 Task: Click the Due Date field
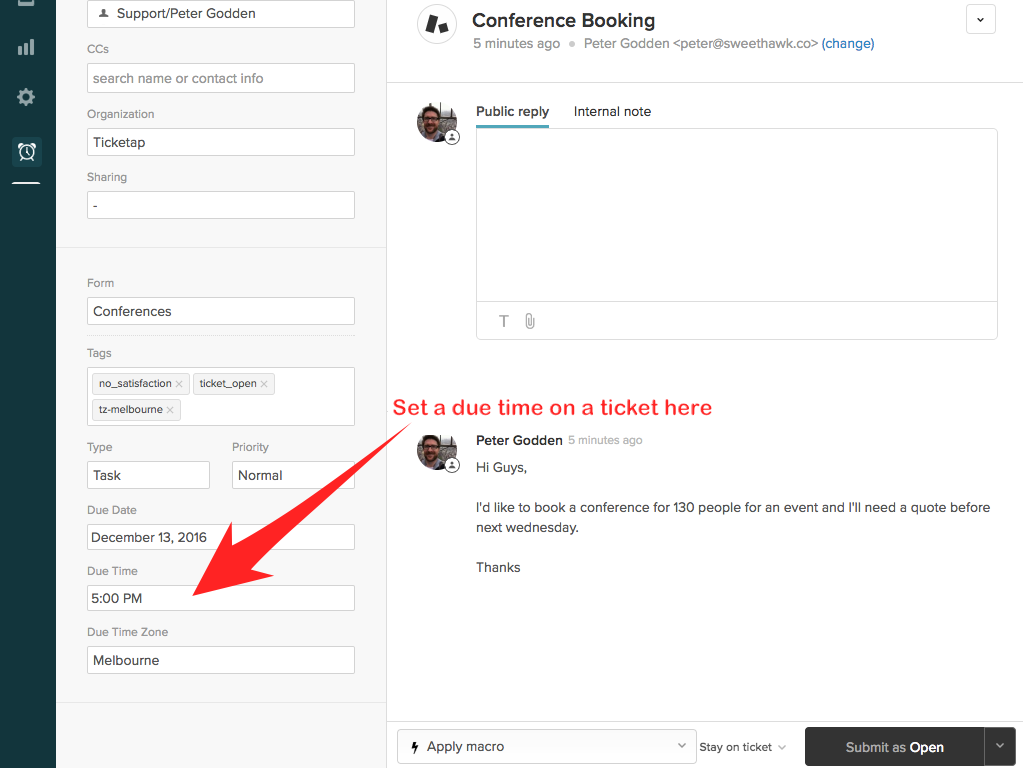tap(220, 537)
